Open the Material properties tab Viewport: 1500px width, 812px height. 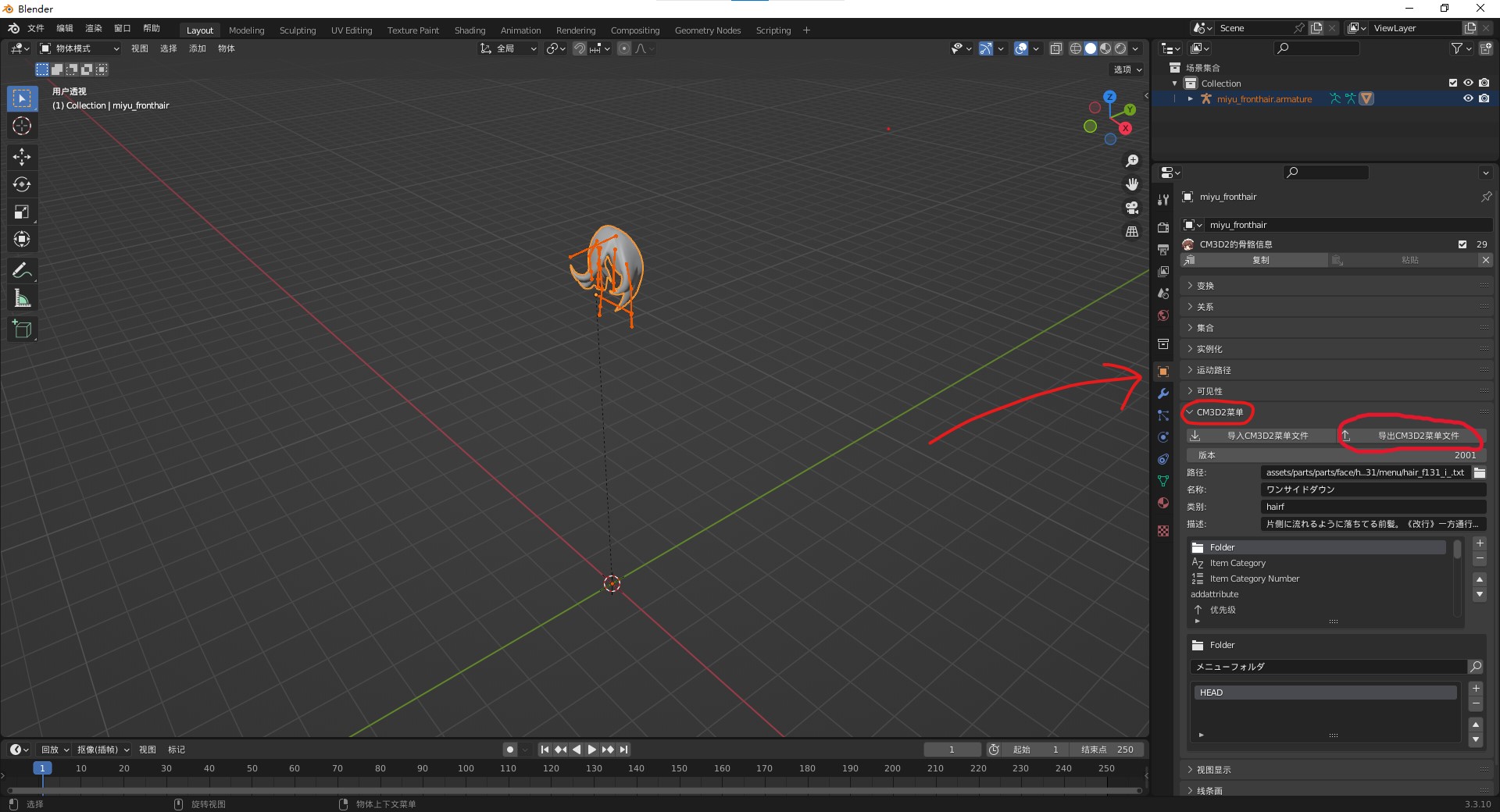pos(1163,503)
